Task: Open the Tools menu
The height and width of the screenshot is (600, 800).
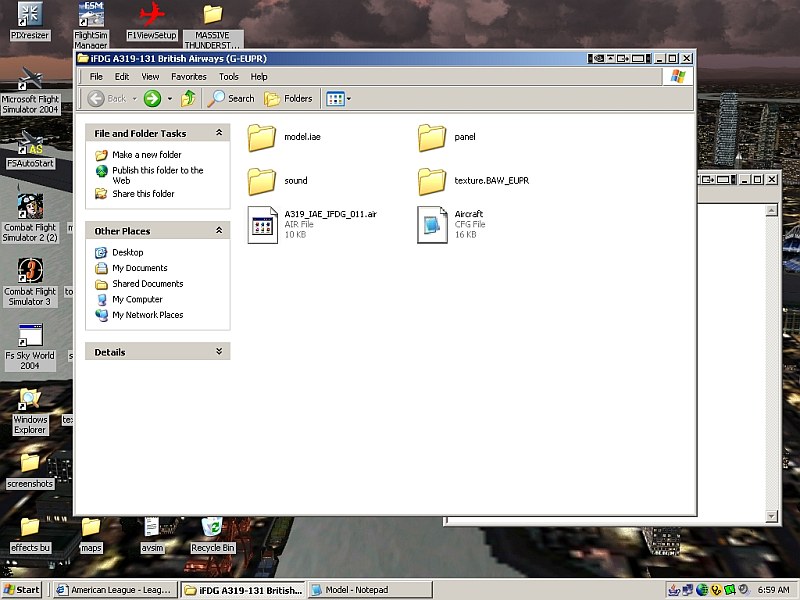Action: tap(228, 76)
